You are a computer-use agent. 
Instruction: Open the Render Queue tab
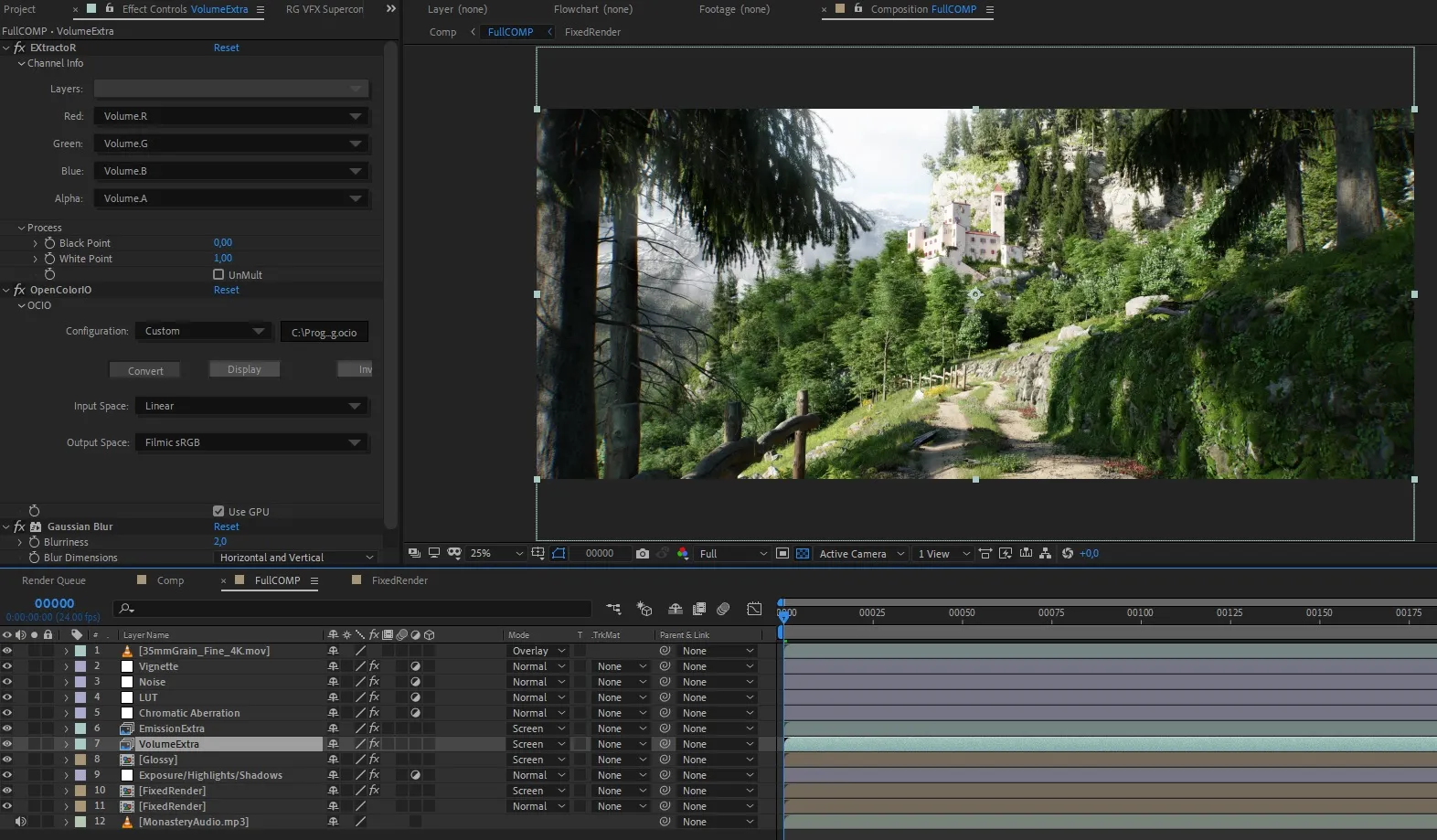click(54, 580)
